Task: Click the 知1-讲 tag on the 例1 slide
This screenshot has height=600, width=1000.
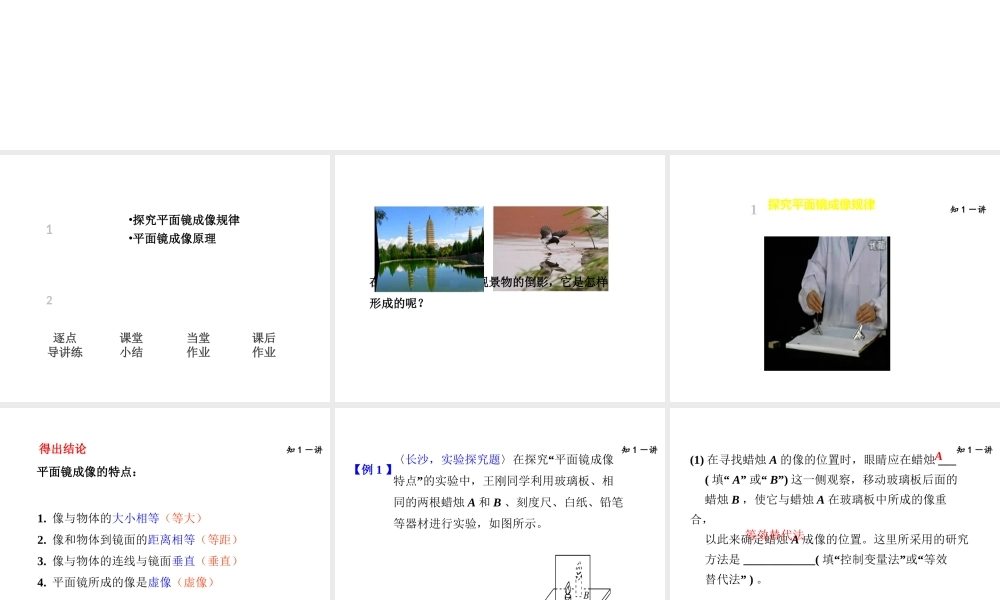Action: 640,450
